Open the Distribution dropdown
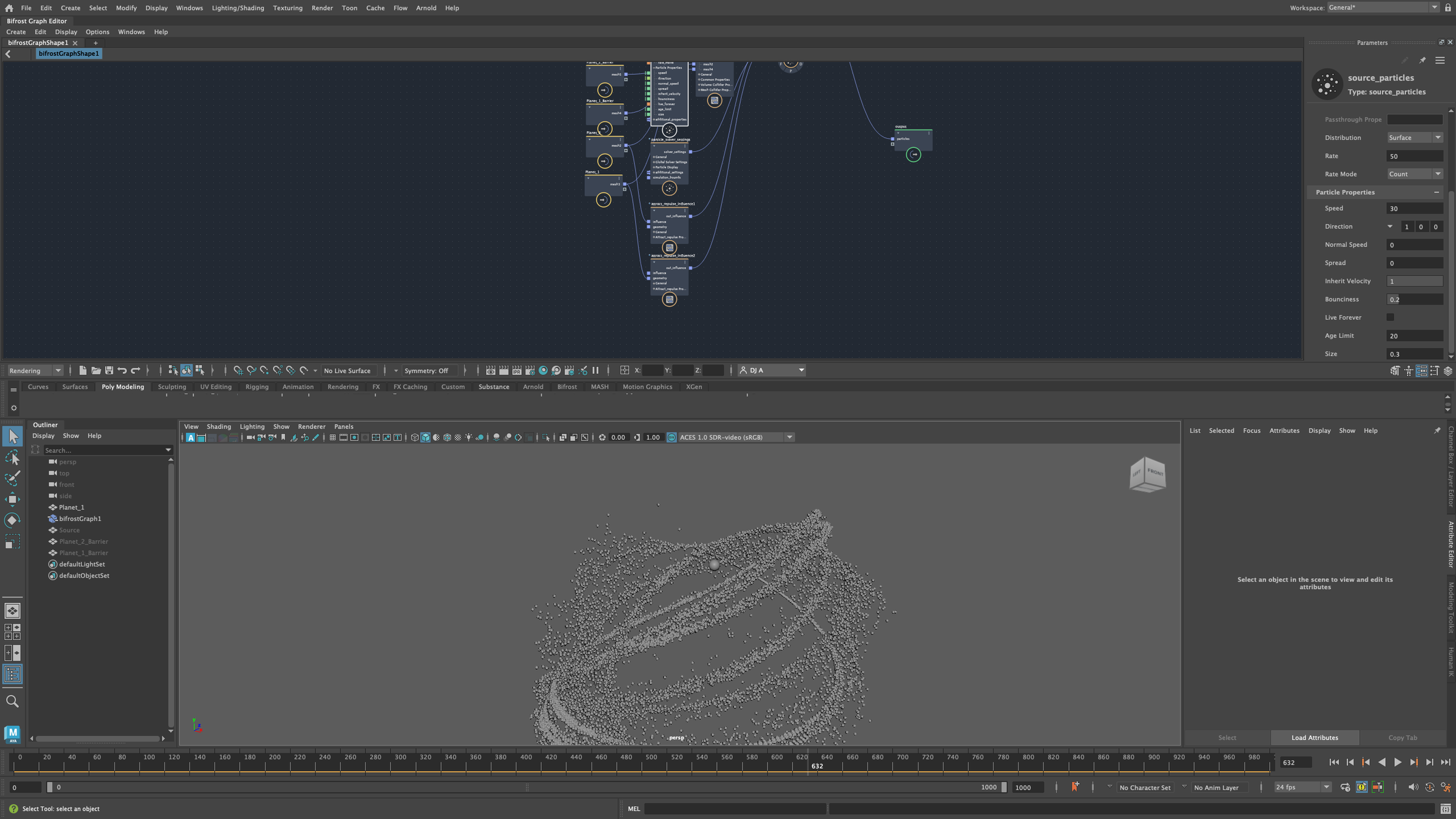Viewport: 1456px width, 819px height. coord(1414,138)
